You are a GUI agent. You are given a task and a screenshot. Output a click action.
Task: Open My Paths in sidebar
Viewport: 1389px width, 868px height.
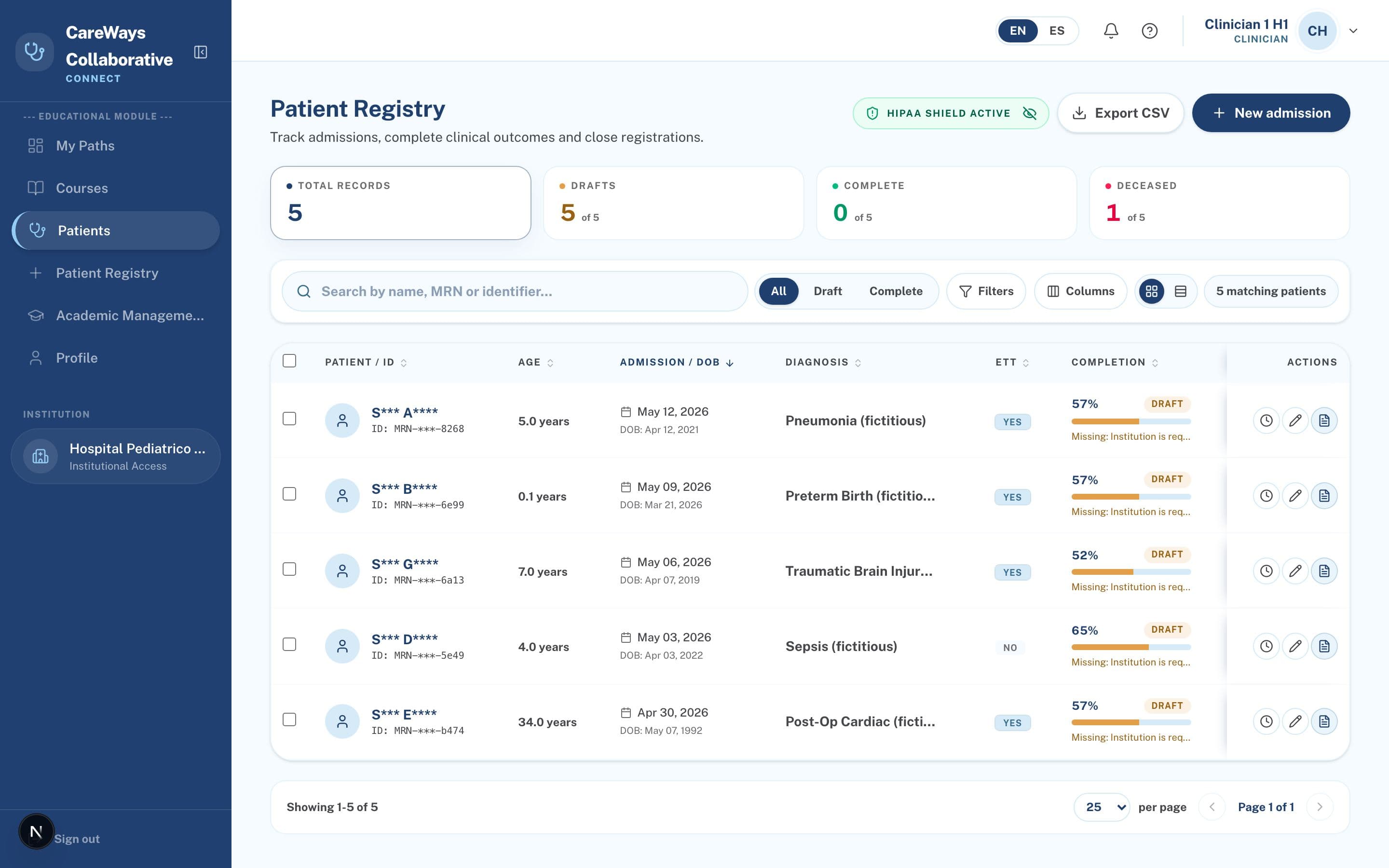click(115, 146)
